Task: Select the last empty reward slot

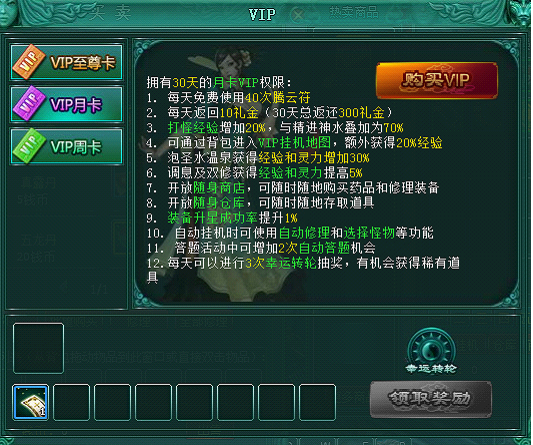Action: [317, 402]
